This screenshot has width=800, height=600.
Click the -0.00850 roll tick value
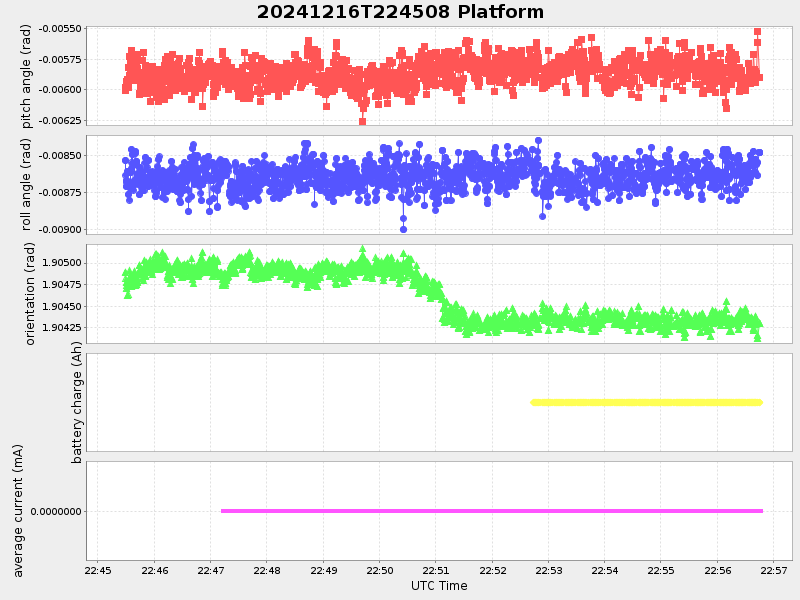pos(60,156)
